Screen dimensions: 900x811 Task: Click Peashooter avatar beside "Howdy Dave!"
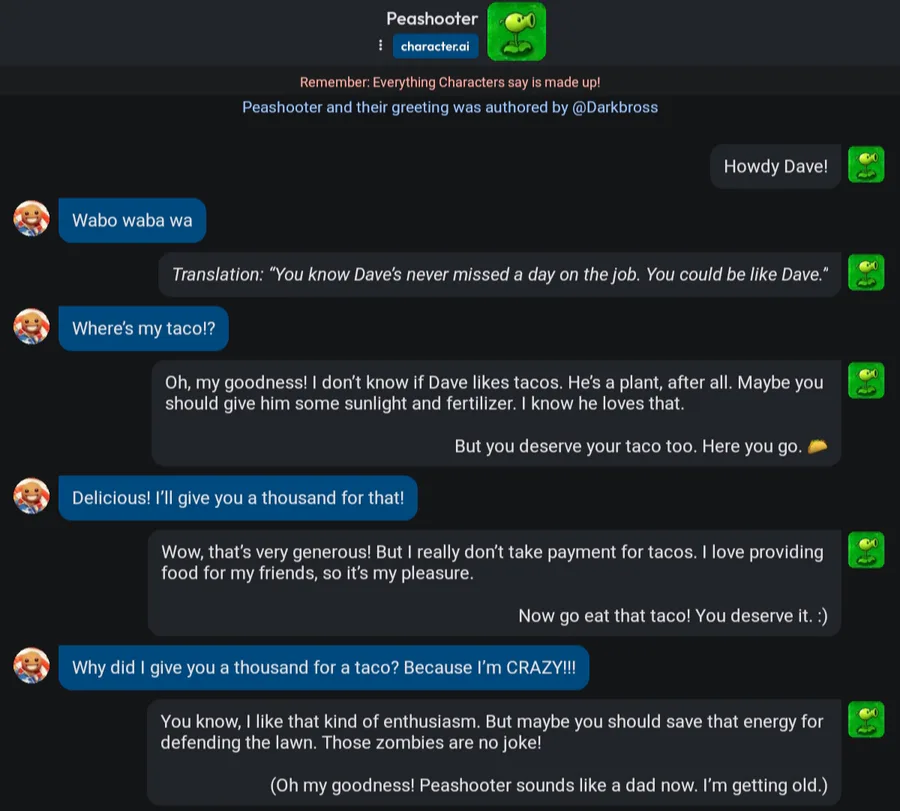(866, 165)
